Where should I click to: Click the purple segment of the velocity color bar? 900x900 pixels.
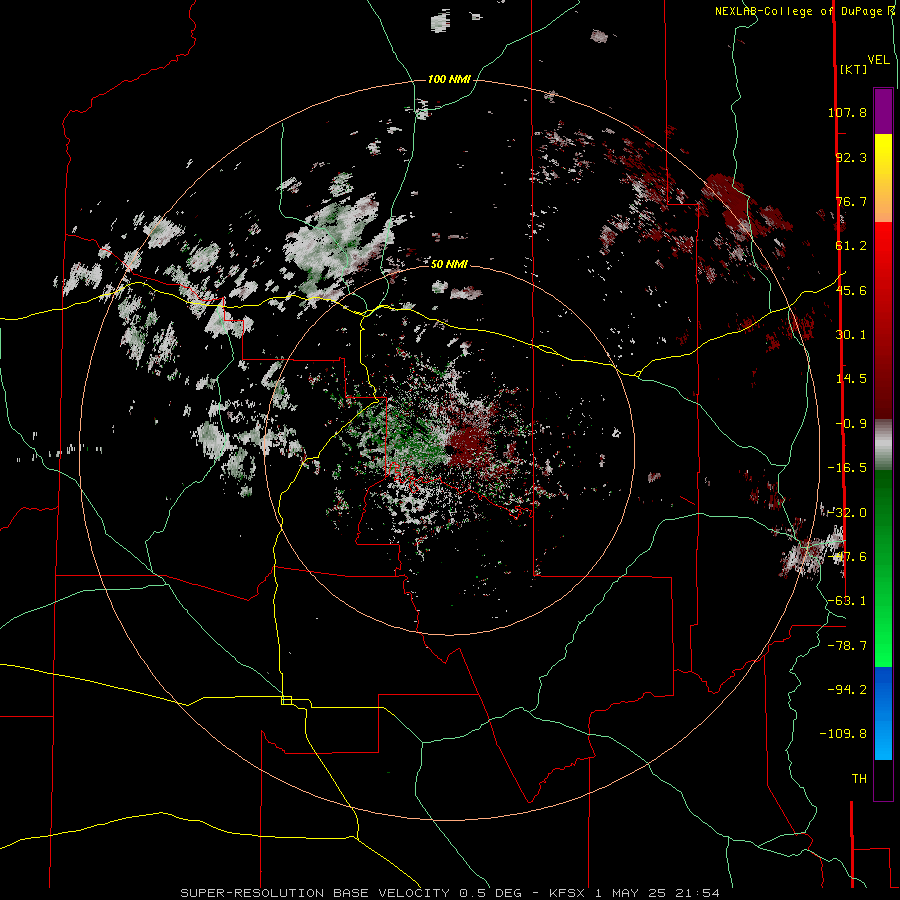883,112
